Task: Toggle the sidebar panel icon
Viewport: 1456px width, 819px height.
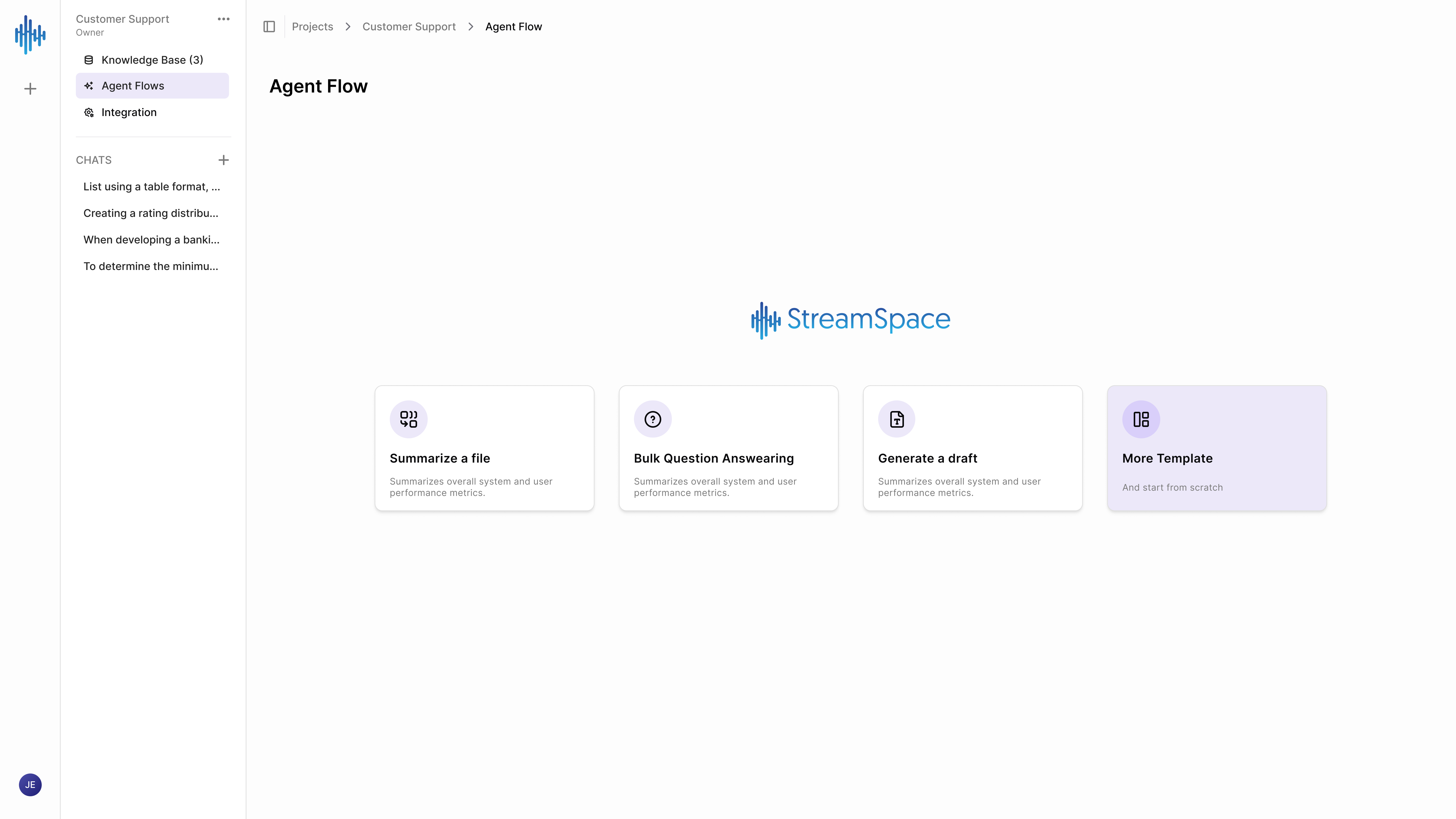Action: pos(269,27)
